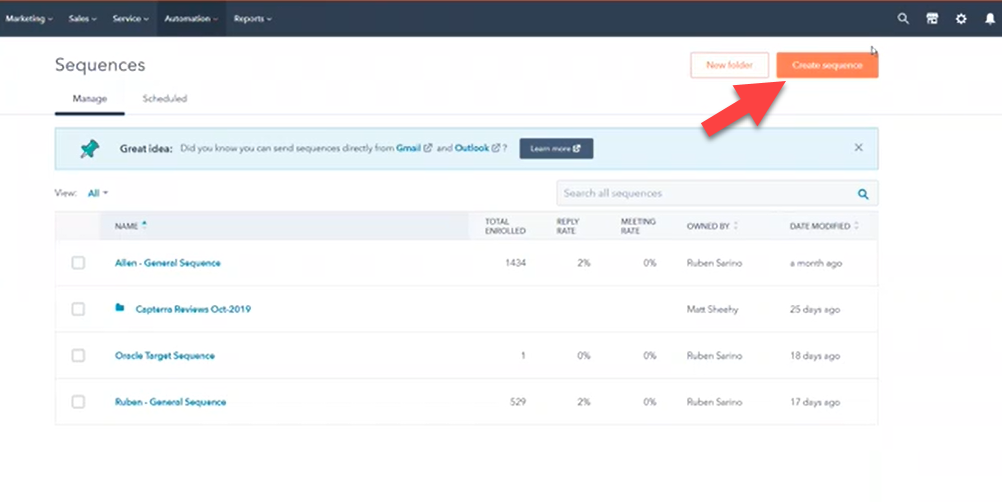This screenshot has width=1002, height=502.
Task: Tick checkbox for Capterra Reviews Oct-2019
Action: click(x=78, y=309)
